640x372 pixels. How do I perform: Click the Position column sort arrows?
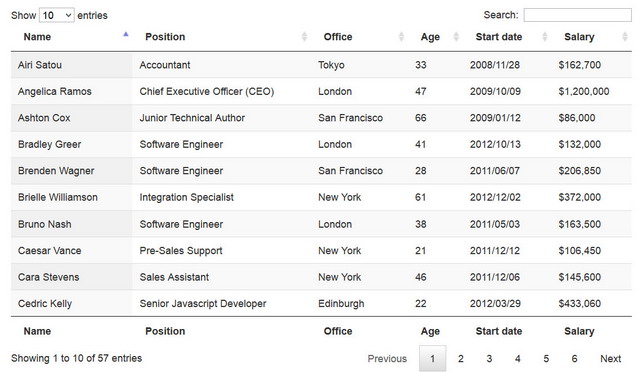[x=304, y=37]
